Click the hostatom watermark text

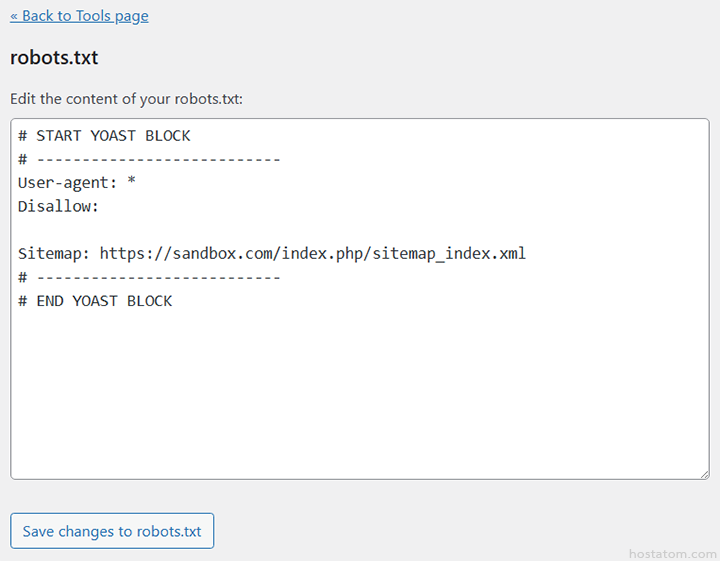(672, 552)
